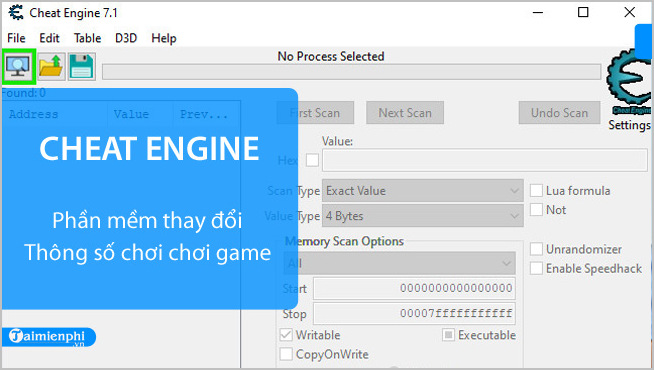Toggle the CopyOnWrite checkbox
Image resolution: width=654 pixels, height=370 pixels.
coord(286,354)
